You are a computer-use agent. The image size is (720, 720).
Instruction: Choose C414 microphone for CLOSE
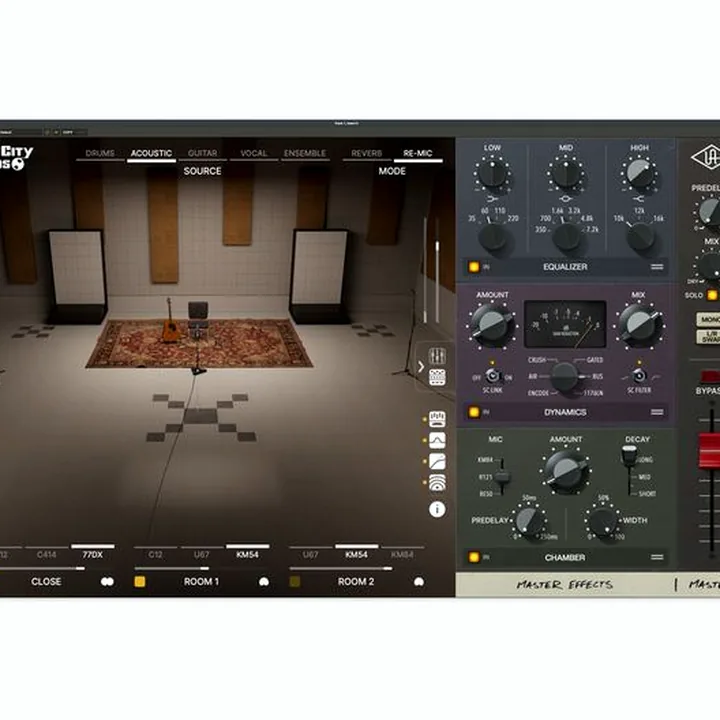(x=46, y=554)
